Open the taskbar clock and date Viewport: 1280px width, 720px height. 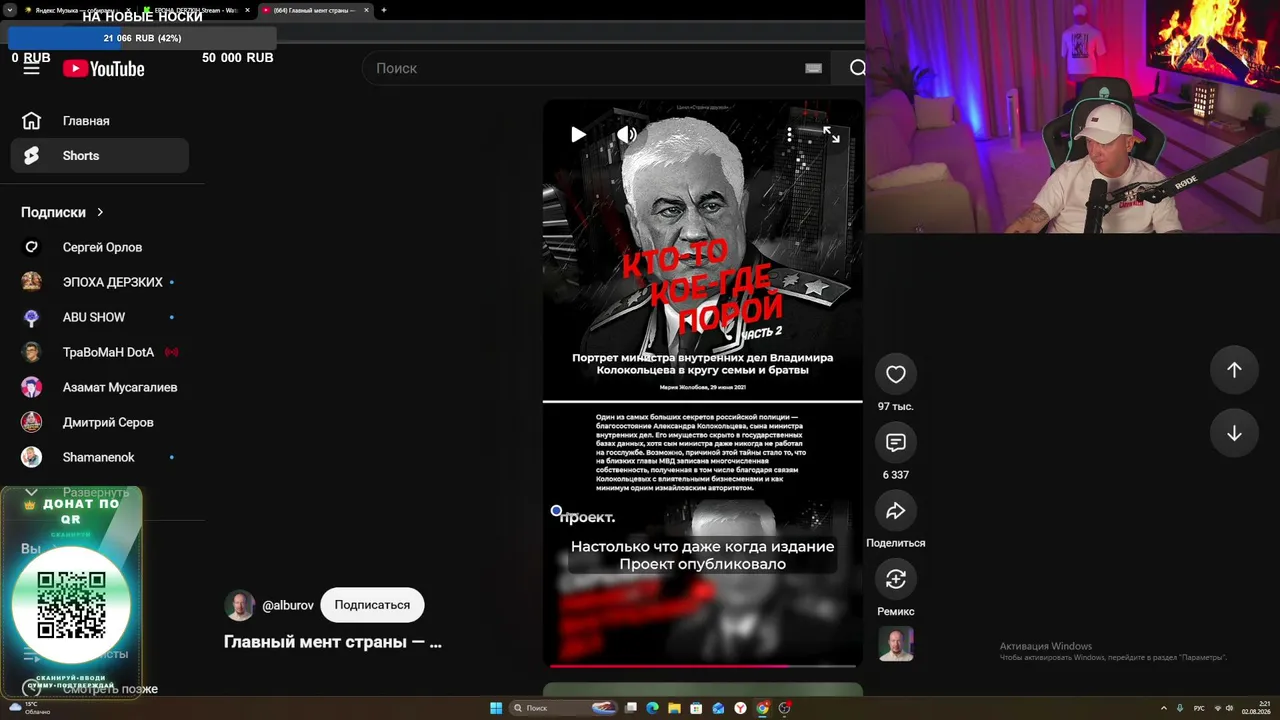(1255, 708)
